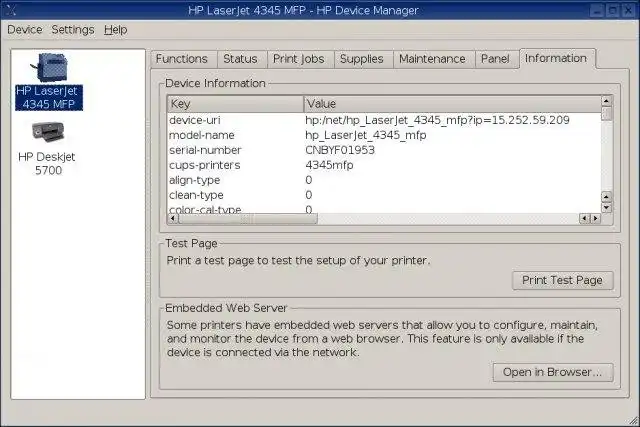The height and width of the screenshot is (427, 640).
Task: Select the clean-type key cell
Action: point(196,195)
